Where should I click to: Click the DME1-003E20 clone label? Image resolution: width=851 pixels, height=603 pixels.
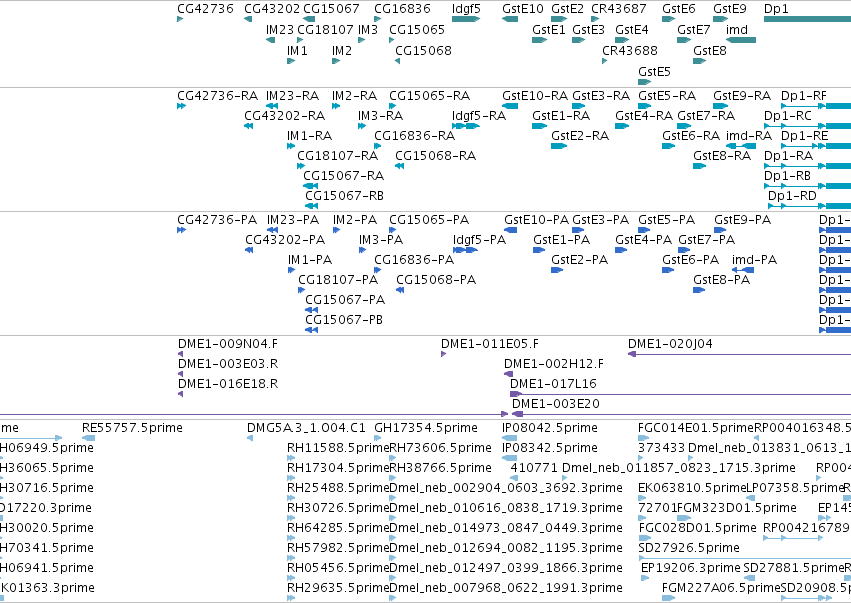point(556,404)
